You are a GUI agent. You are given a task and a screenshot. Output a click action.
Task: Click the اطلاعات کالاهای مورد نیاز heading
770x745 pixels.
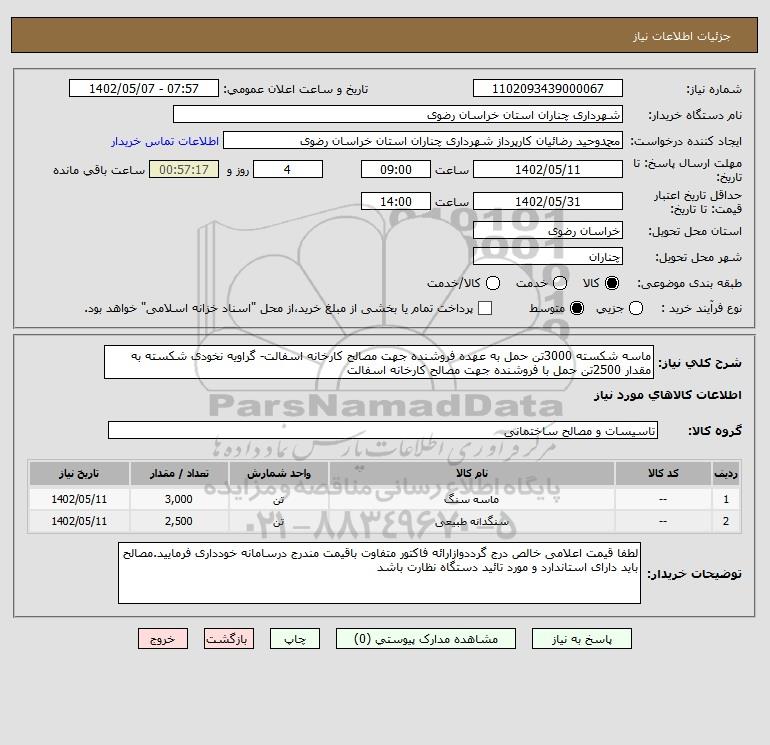click(x=668, y=395)
